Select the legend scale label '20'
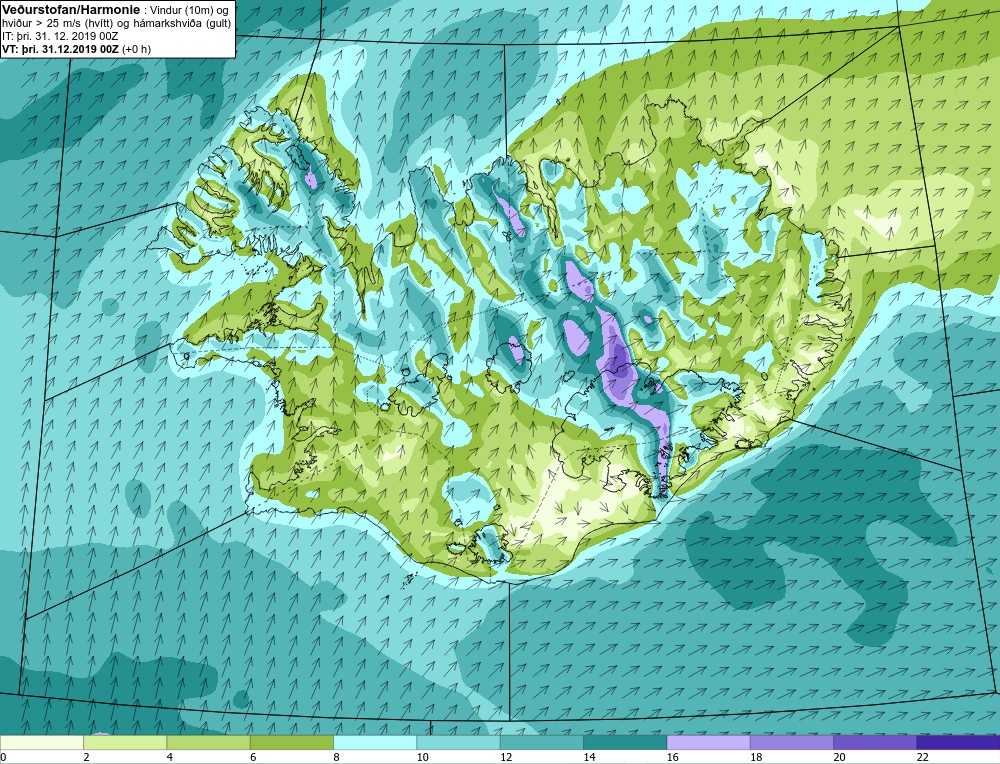Viewport: 1000px width, 764px height. click(839, 758)
